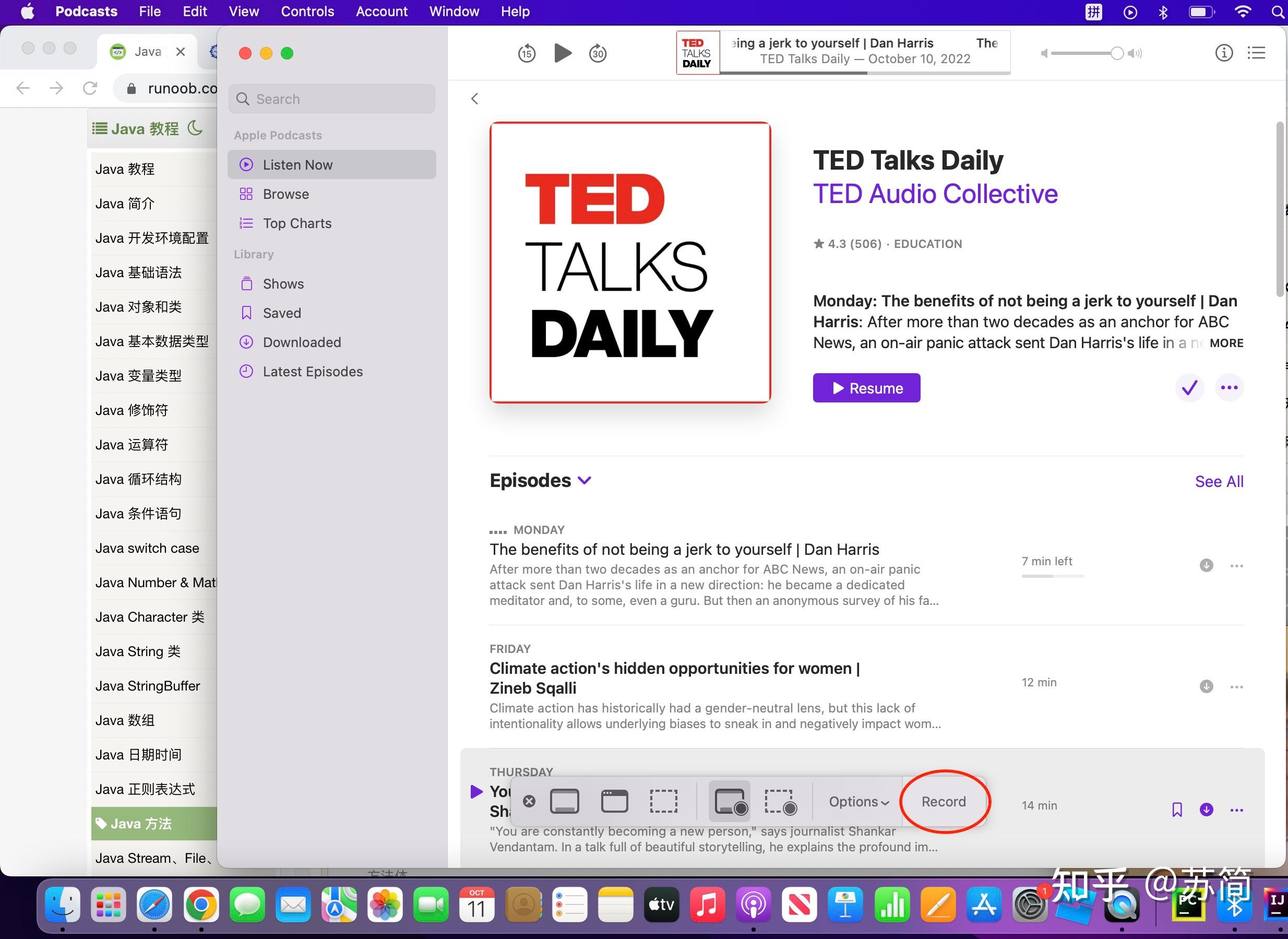Open the Help menu
This screenshot has width=1288, height=939.
(x=515, y=11)
